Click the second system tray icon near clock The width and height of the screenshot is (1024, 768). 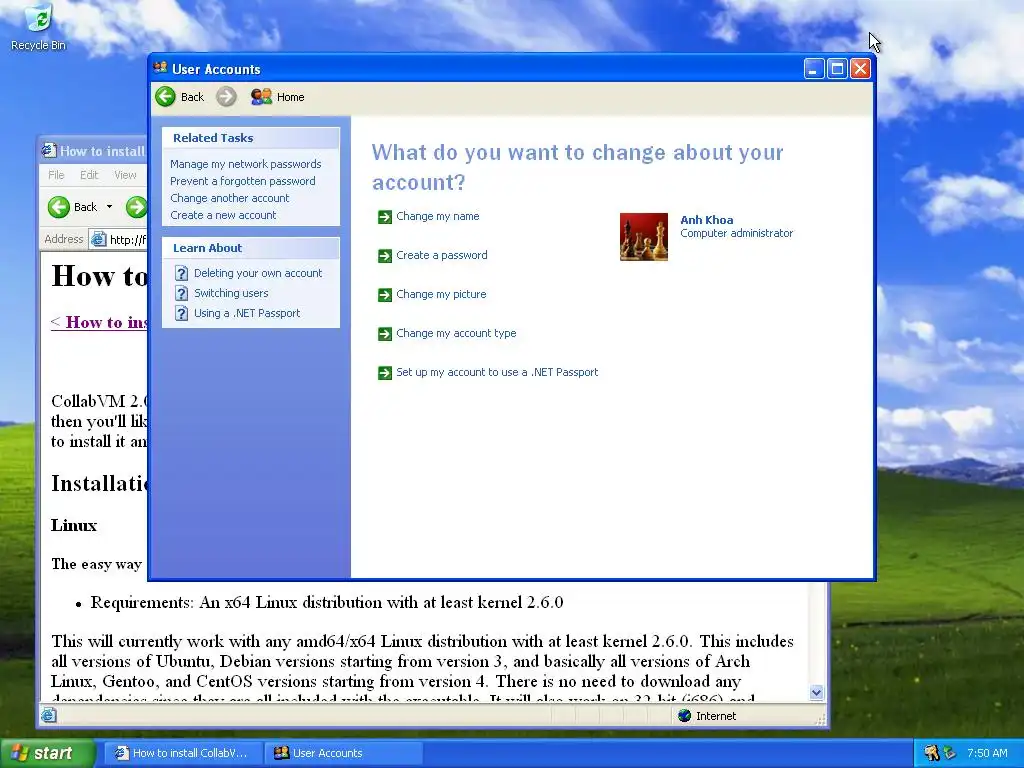click(949, 753)
